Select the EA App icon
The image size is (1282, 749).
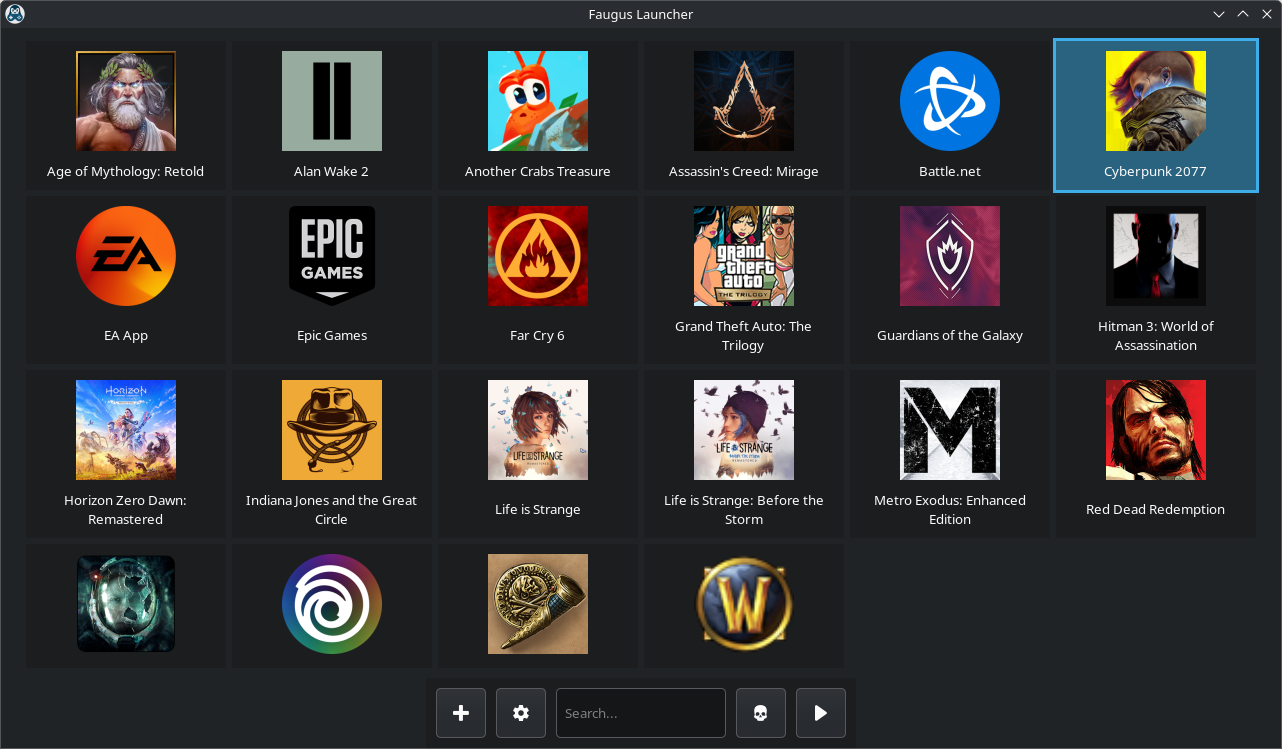click(x=126, y=256)
